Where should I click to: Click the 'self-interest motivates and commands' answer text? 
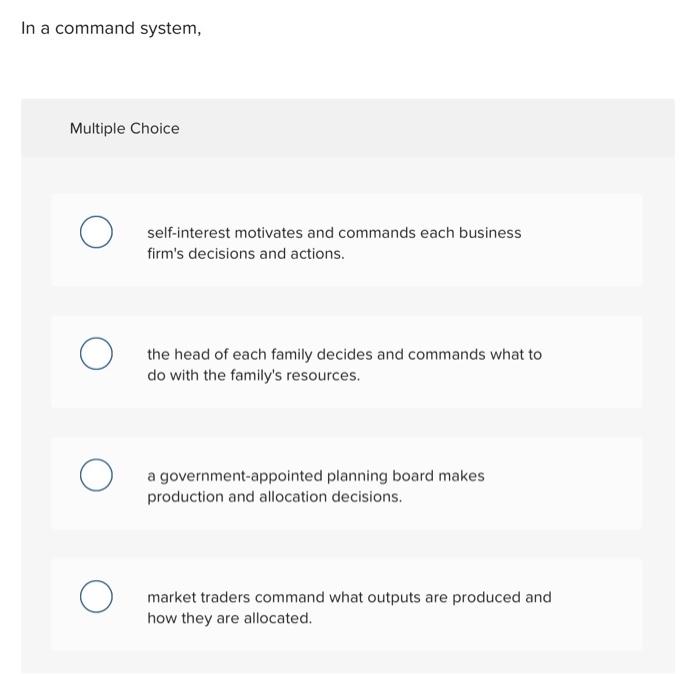tap(333, 233)
